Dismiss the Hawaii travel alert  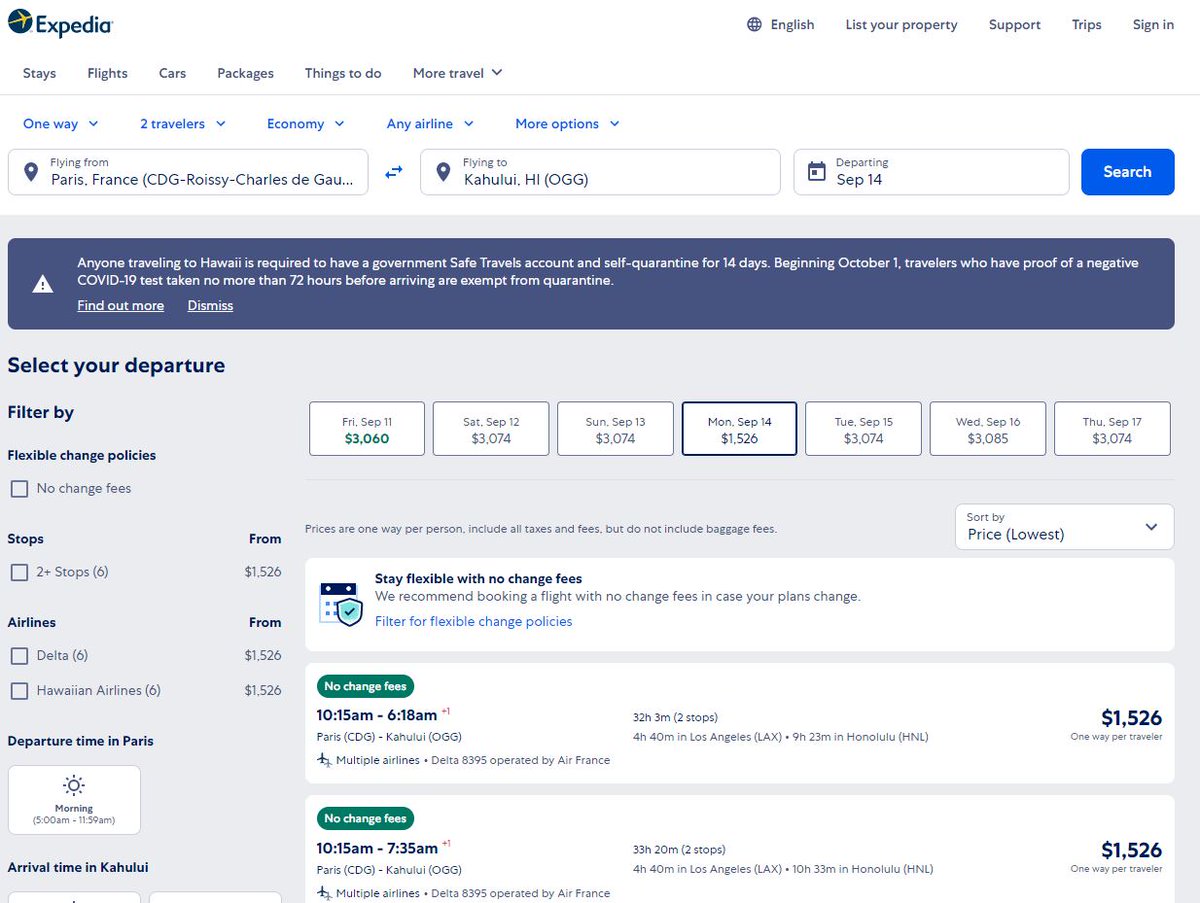coord(210,306)
